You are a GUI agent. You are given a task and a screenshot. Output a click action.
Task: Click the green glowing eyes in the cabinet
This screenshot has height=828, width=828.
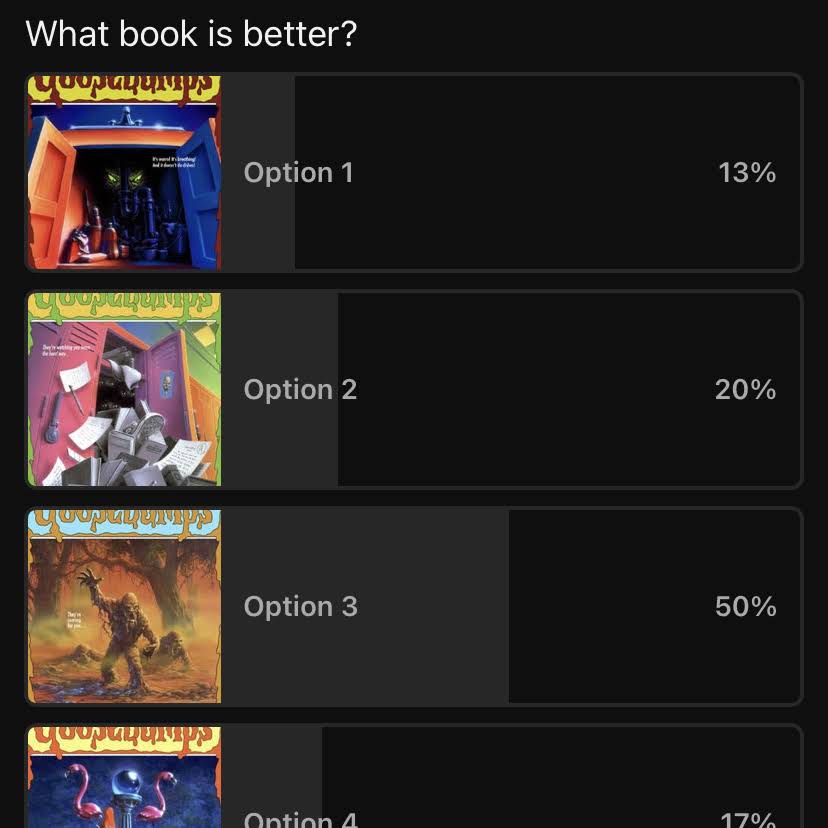pyautogui.click(x=125, y=179)
